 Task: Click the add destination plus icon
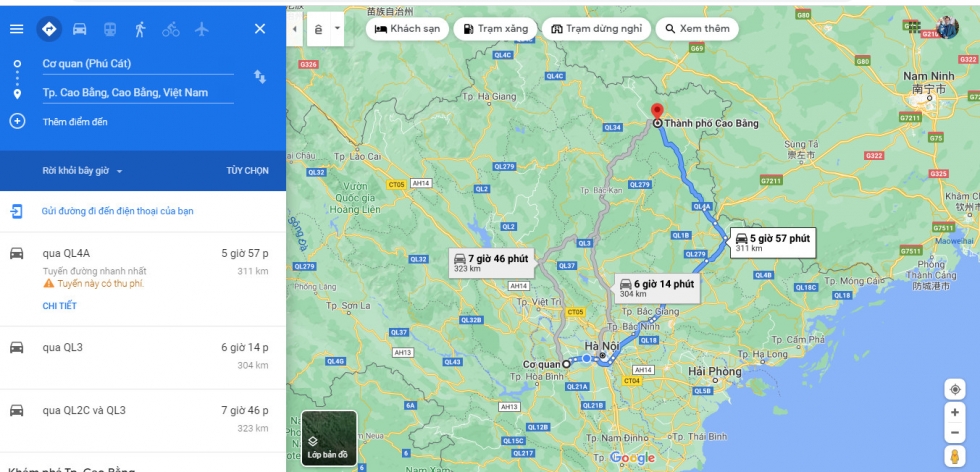pyautogui.click(x=18, y=121)
